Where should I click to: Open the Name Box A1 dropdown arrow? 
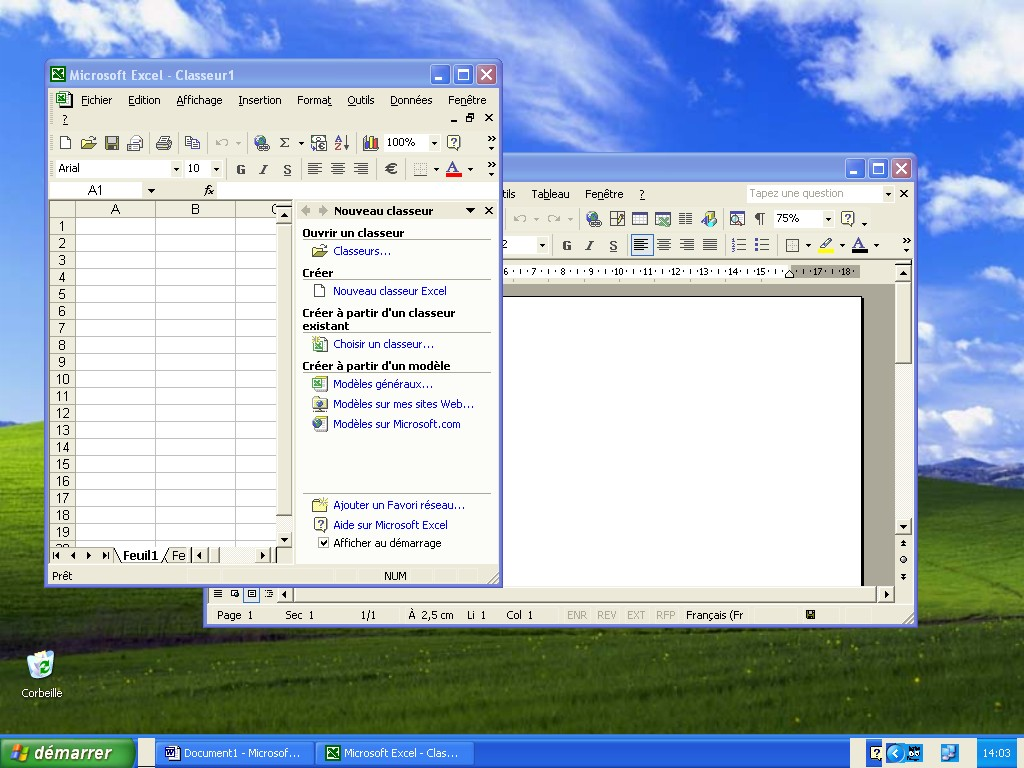pos(151,190)
